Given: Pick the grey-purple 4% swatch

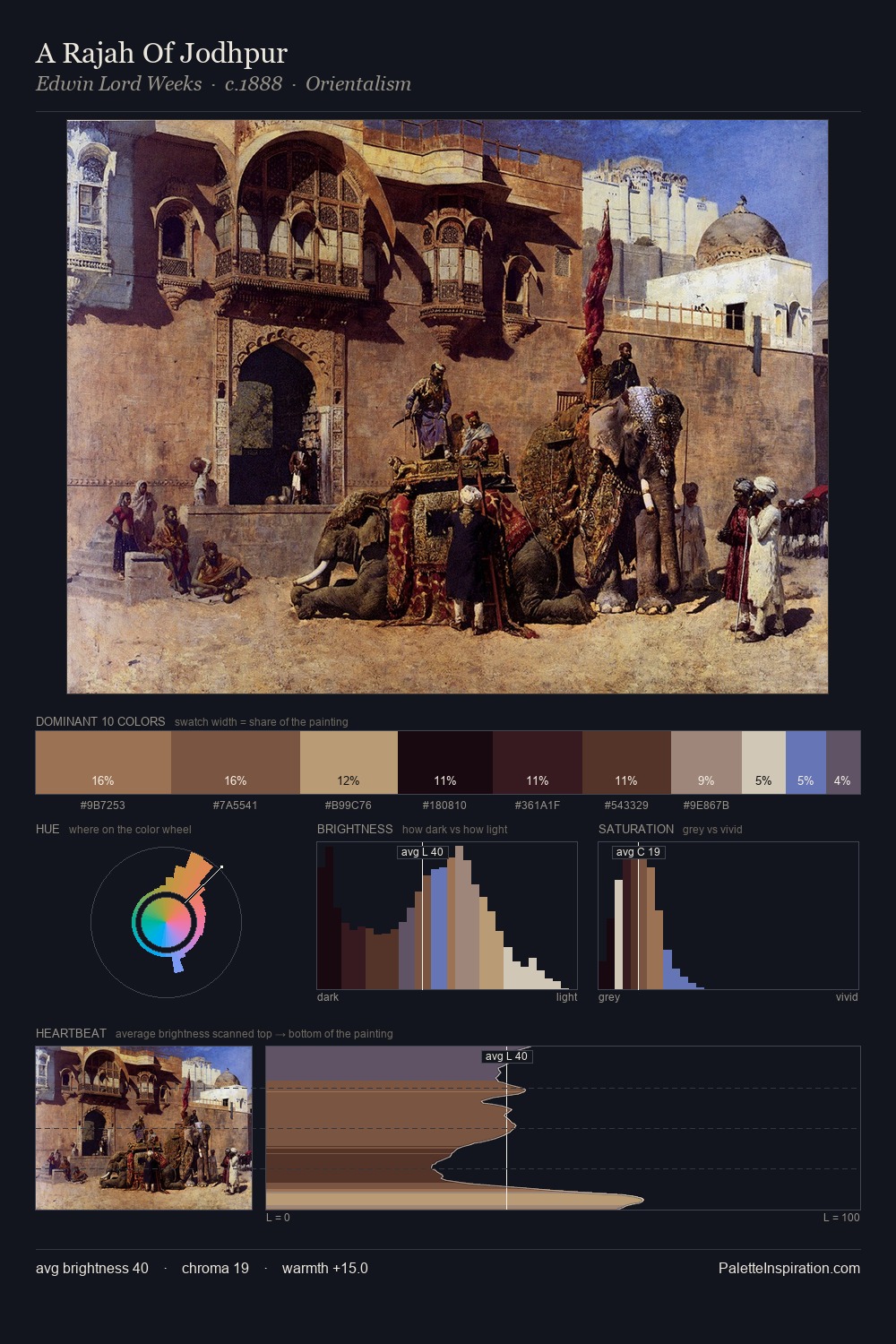Looking at the screenshot, I should pyautogui.click(x=843, y=762).
